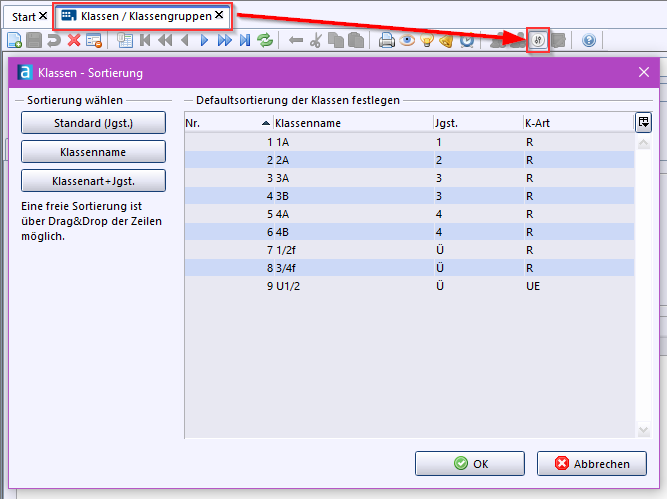Click the light bulb tip icon
This screenshot has height=499, width=667.
tap(427, 40)
